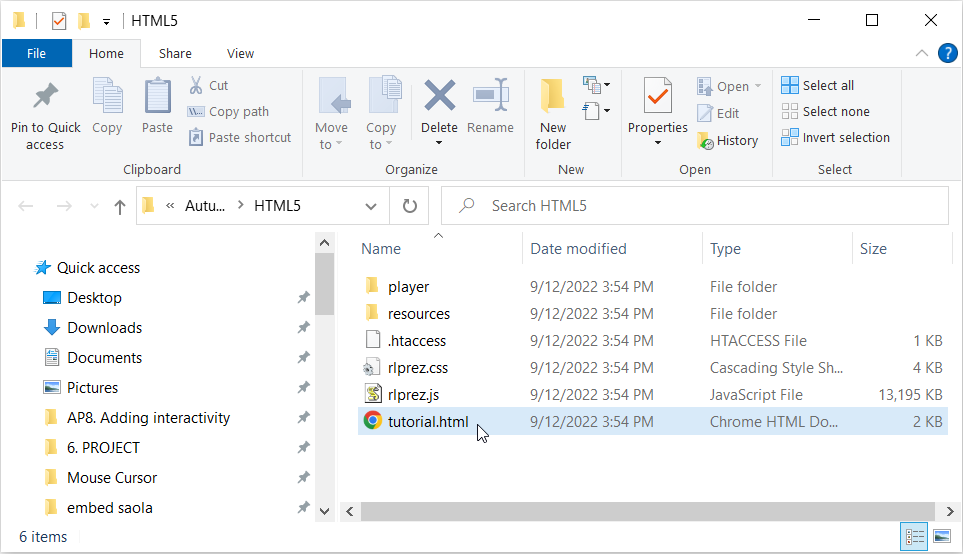
Task: Click the Autu... breadcrumb segment
Action: (x=205, y=206)
